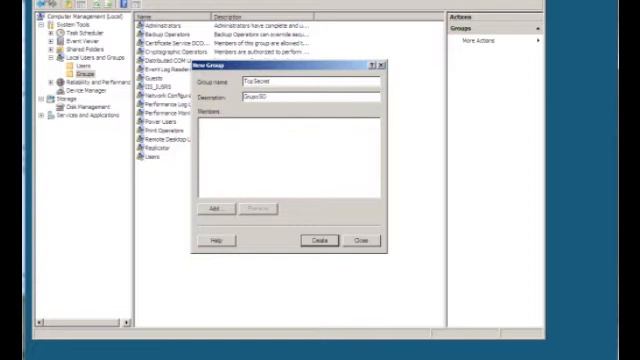Expand the Reliability and Performance node
Screen dimensions: 640x360
[x=51, y=82]
